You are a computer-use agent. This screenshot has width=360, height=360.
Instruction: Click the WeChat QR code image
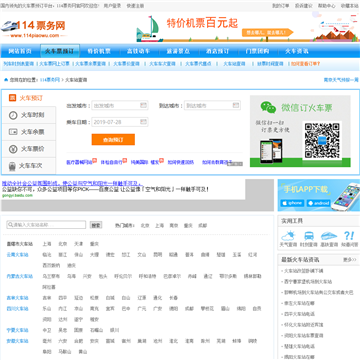pyautogui.click(x=322, y=140)
